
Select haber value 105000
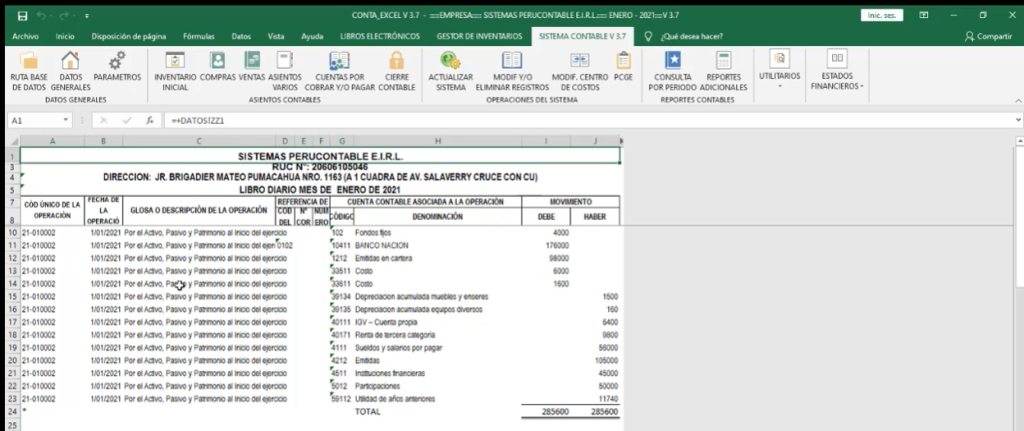pyautogui.click(x=595, y=360)
